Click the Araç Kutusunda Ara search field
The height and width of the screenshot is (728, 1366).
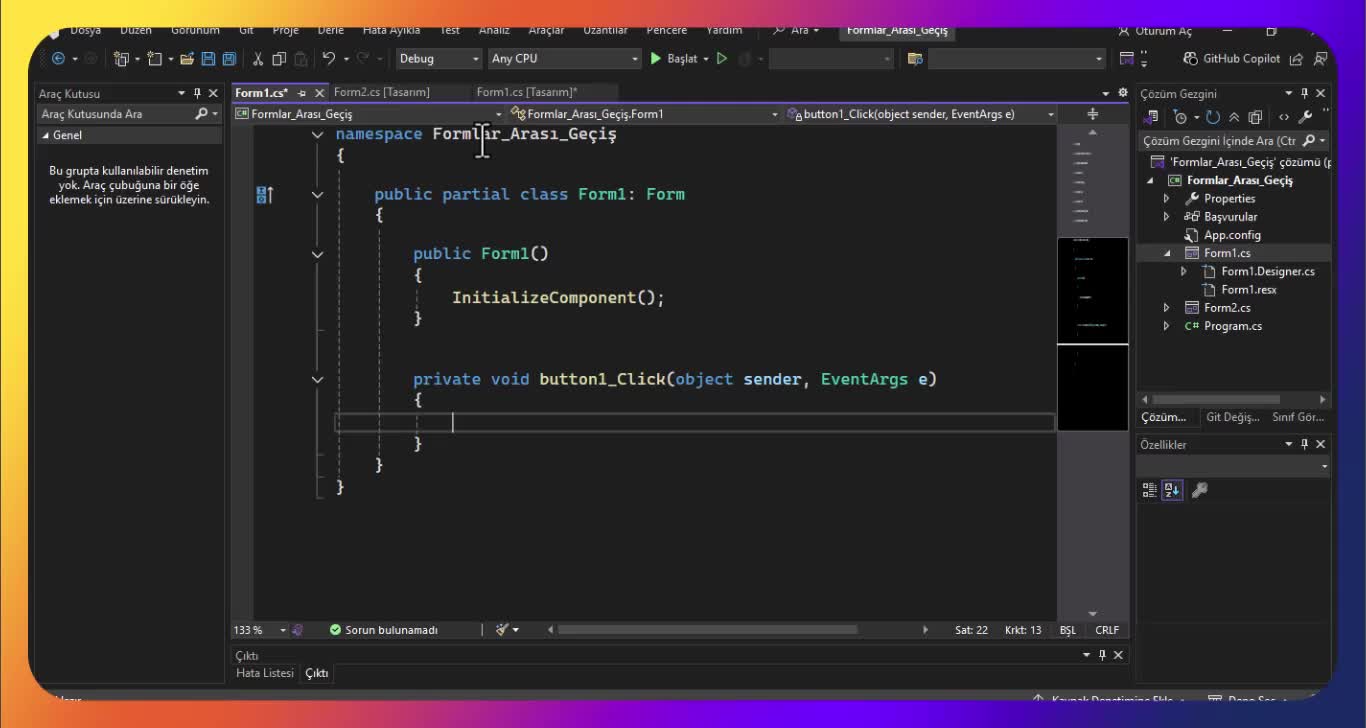[x=129, y=114]
